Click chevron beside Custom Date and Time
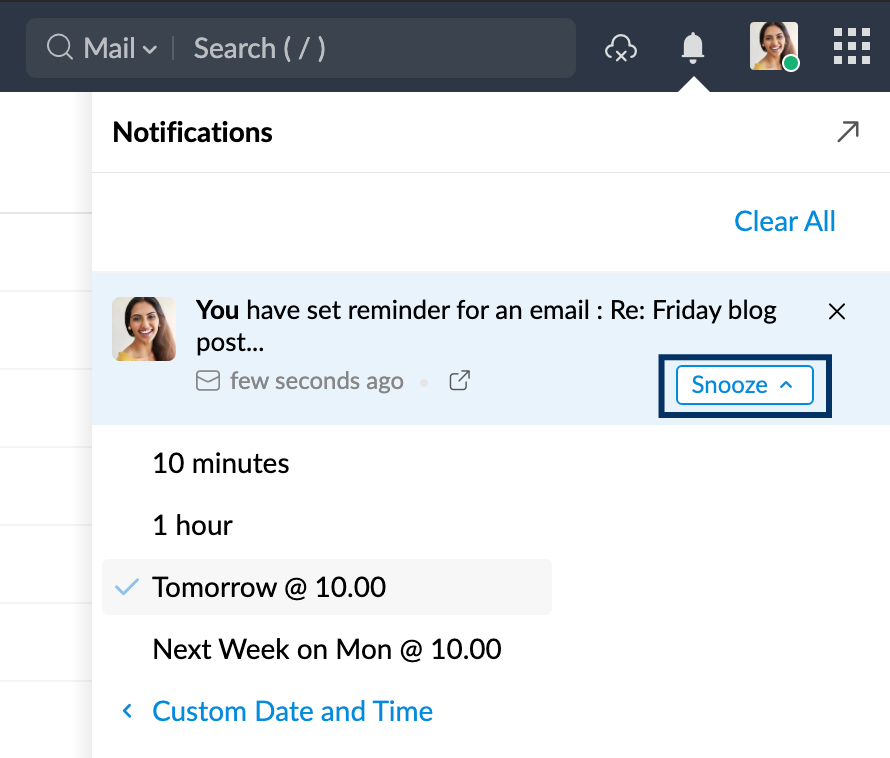Screen dimensions: 890x758 127,712
